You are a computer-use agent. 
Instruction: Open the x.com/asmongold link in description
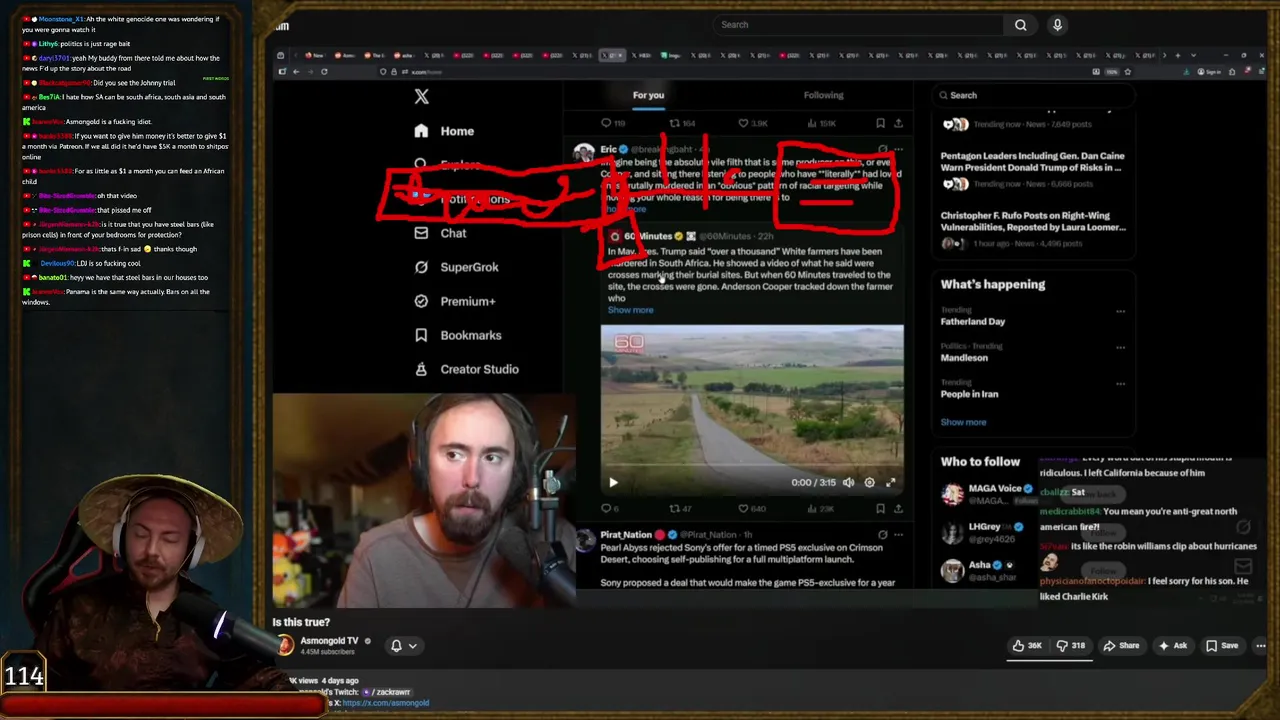pos(385,703)
